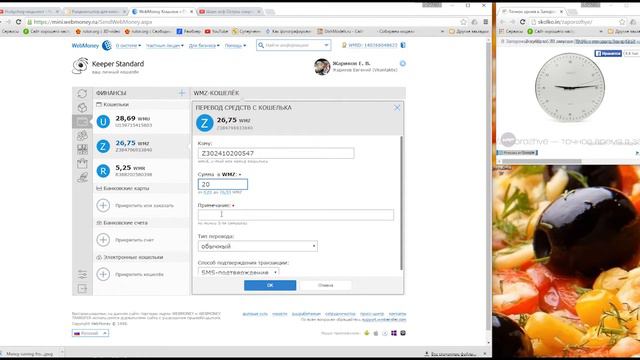Open the language selector Русский
640x360 pixels.
[x=90, y=333]
